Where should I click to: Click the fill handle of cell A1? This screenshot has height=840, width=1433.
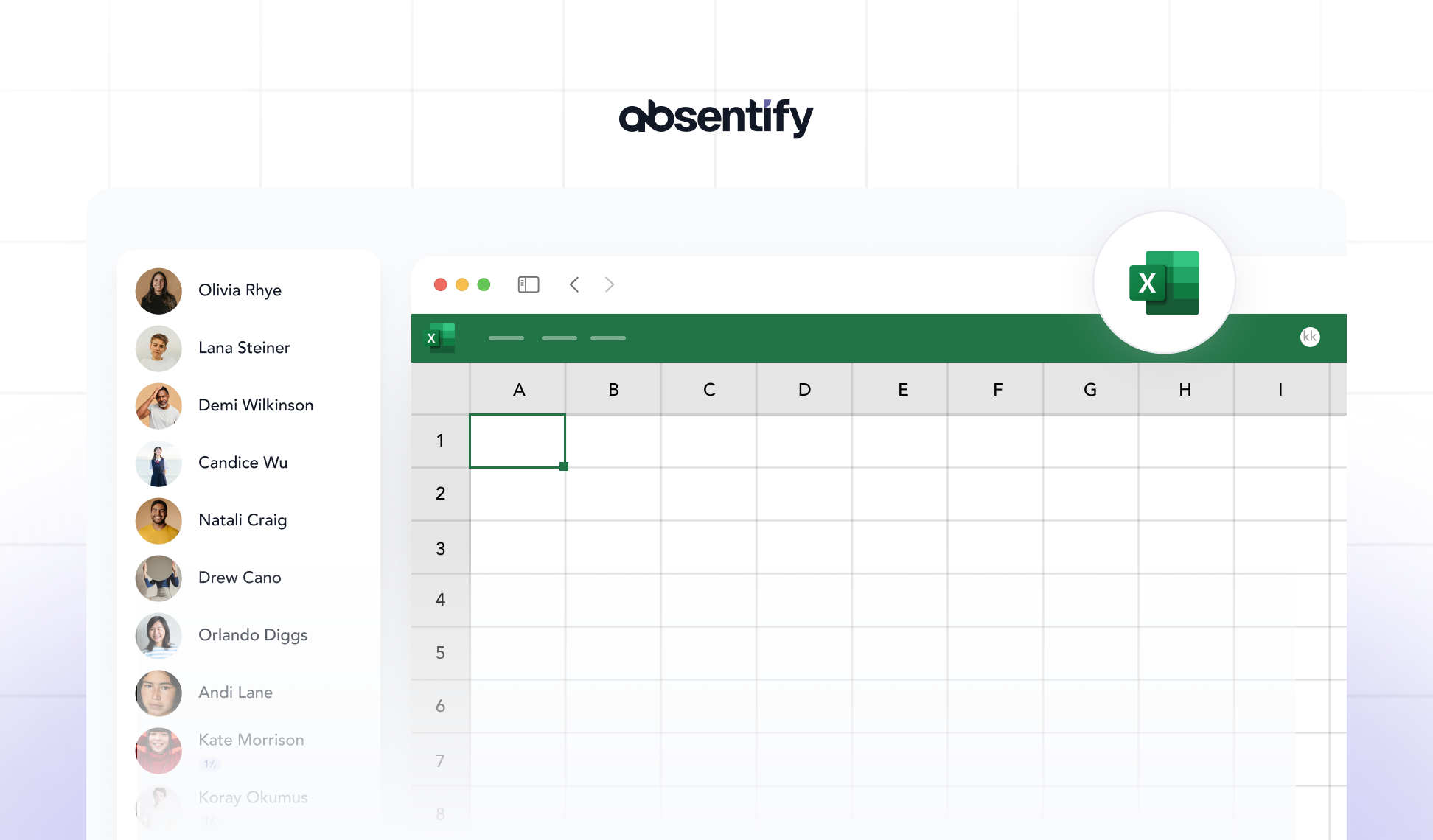pos(564,466)
